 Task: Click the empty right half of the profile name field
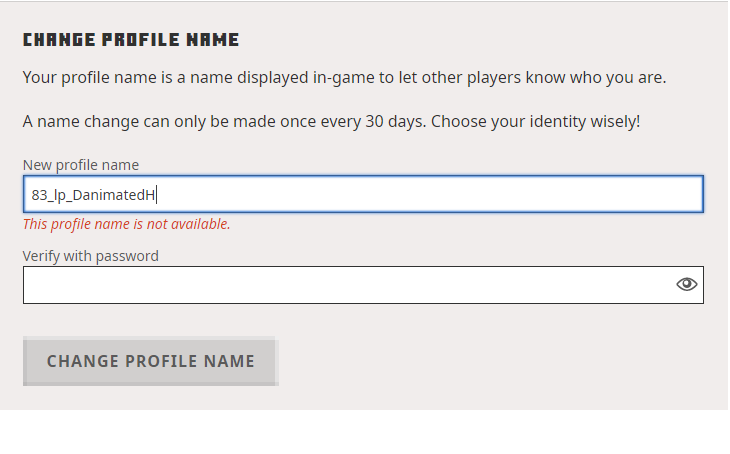530,194
